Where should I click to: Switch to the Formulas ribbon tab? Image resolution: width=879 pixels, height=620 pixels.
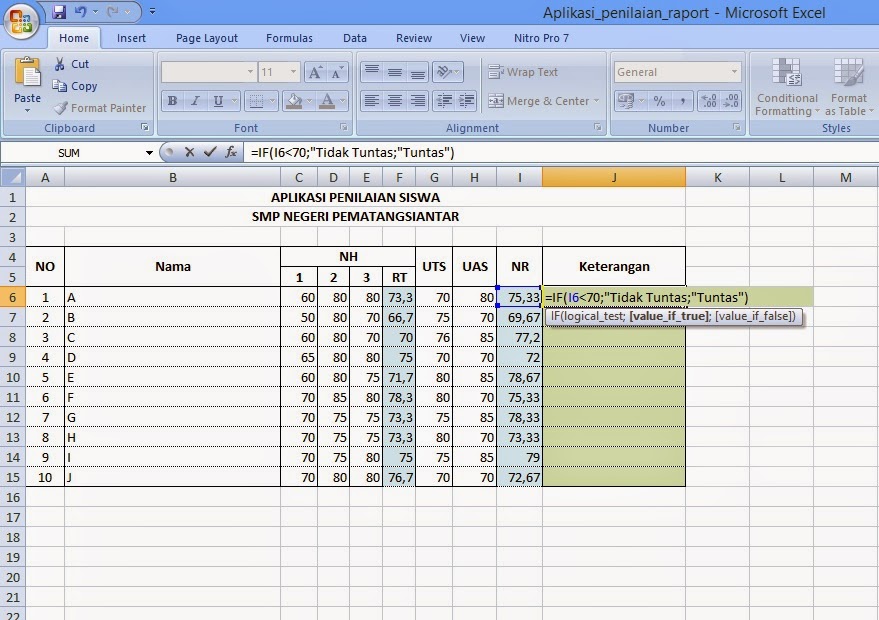(x=289, y=37)
